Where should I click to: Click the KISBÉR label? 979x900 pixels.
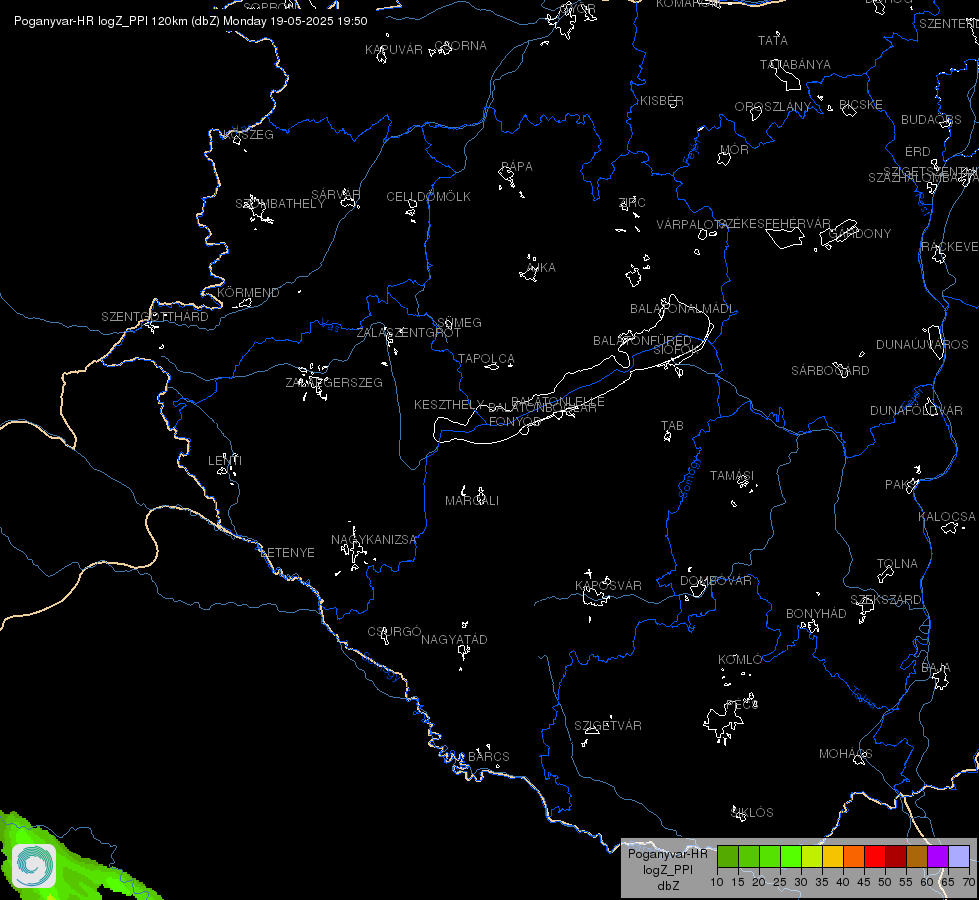[x=662, y=101]
